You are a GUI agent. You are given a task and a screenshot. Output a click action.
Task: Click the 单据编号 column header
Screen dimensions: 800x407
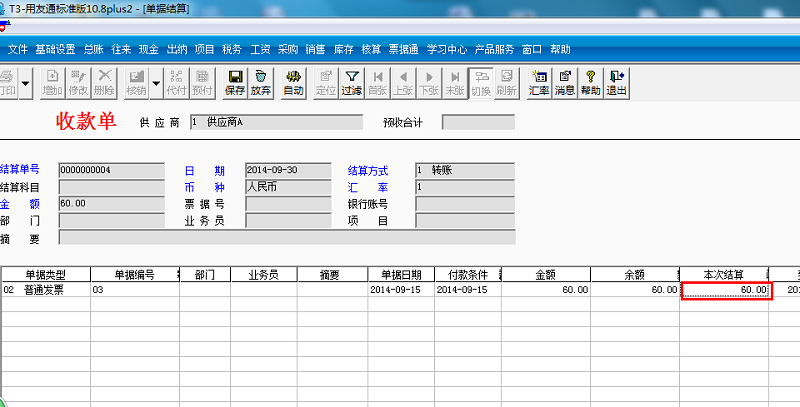[x=135, y=274]
